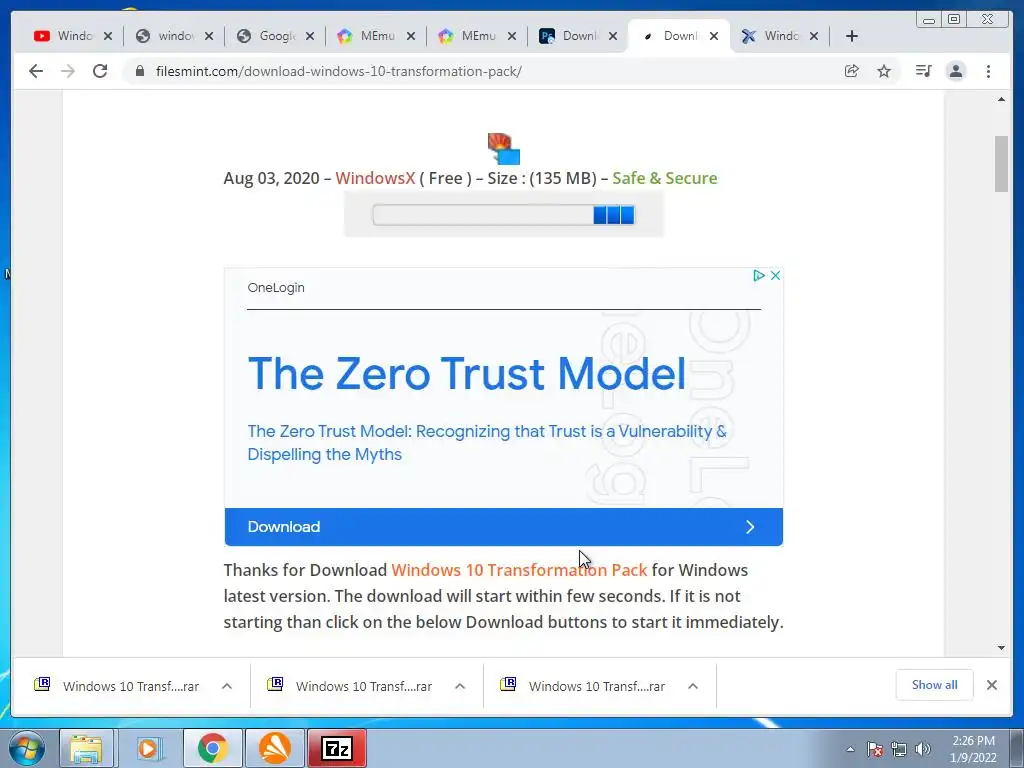Open Chrome's three-dot menu
Screen dimensions: 1024x768
pos(988,71)
